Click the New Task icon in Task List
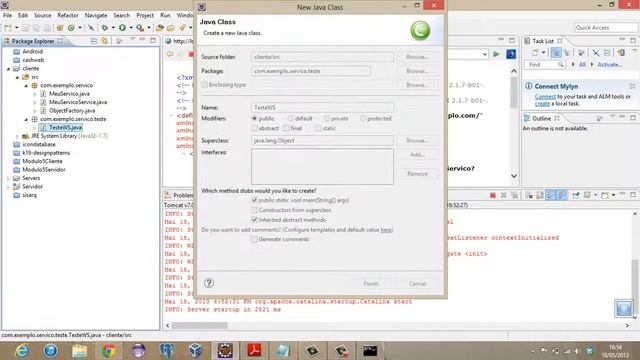Image resolution: width=640 pixels, height=360 pixels. (x=535, y=53)
